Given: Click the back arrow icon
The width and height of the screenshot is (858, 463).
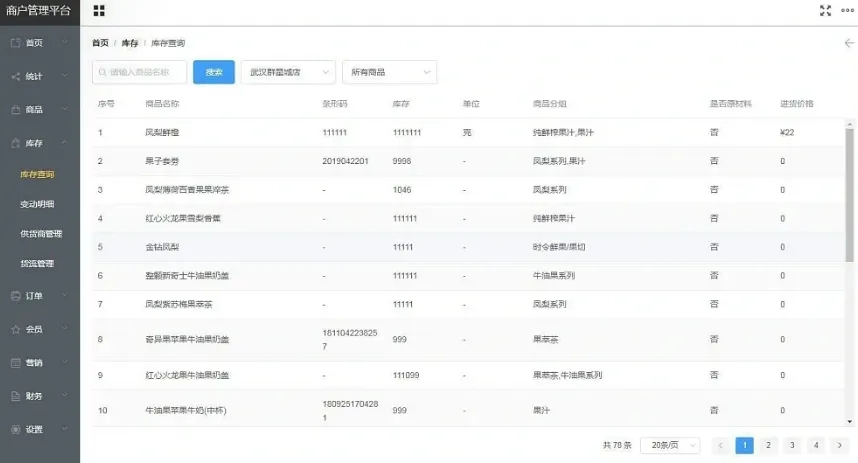Looking at the screenshot, I should (849, 43).
